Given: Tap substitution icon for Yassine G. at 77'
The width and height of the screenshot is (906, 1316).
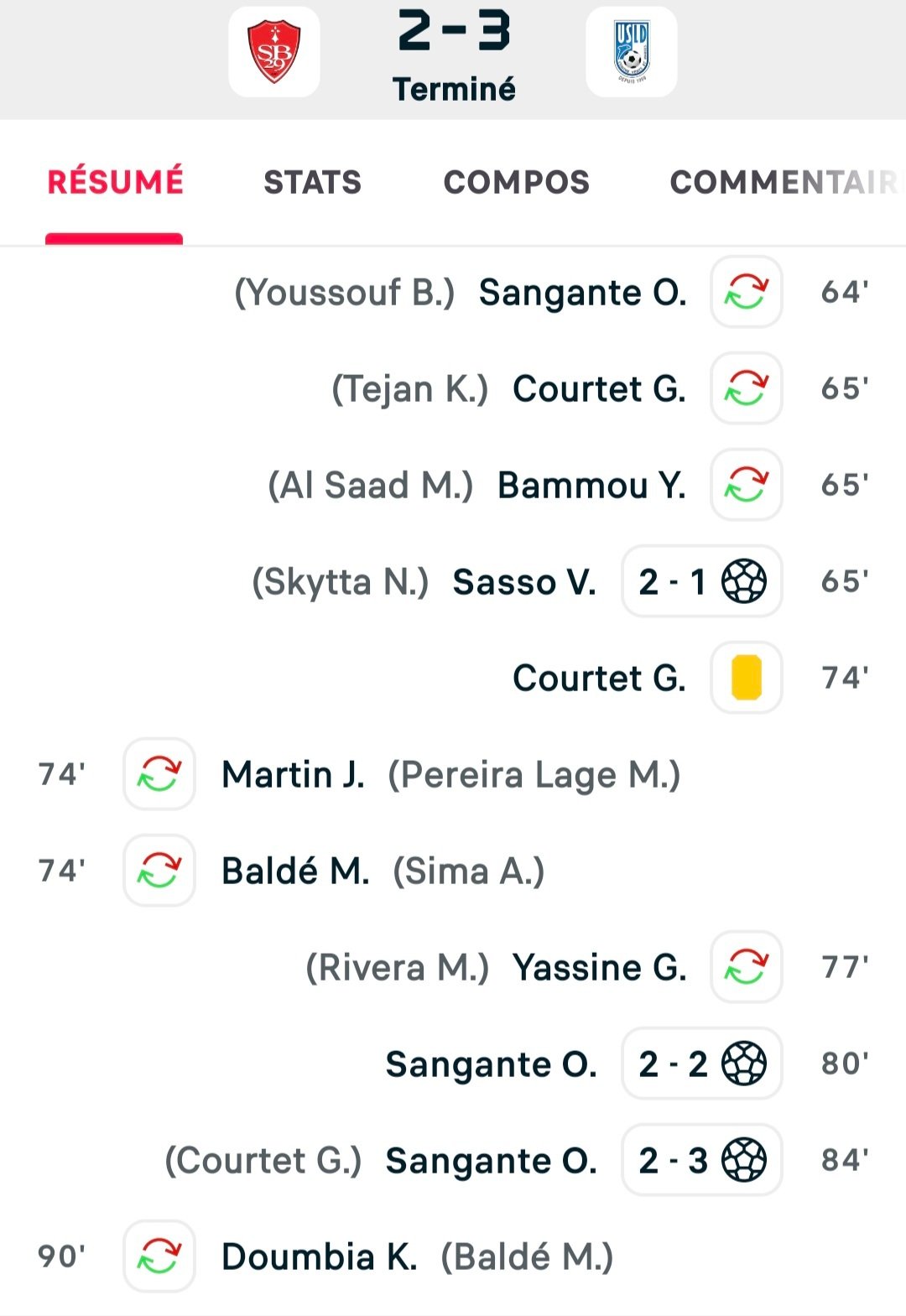Looking at the screenshot, I should click(x=747, y=967).
